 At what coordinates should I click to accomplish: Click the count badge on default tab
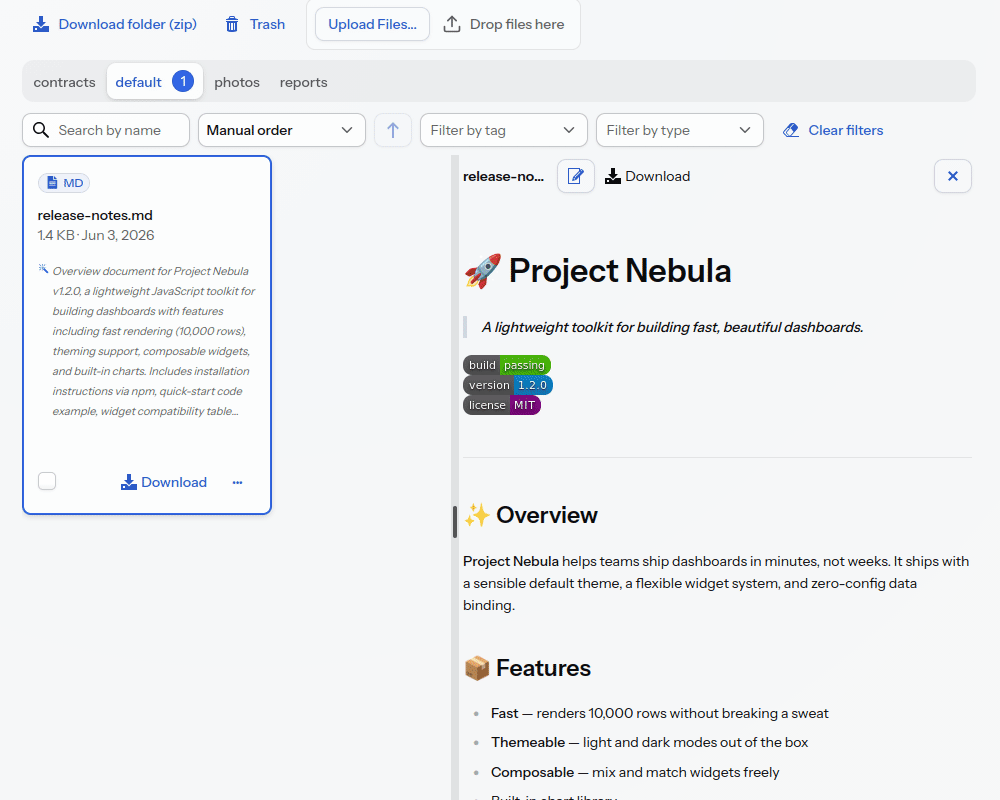pyautogui.click(x=183, y=82)
